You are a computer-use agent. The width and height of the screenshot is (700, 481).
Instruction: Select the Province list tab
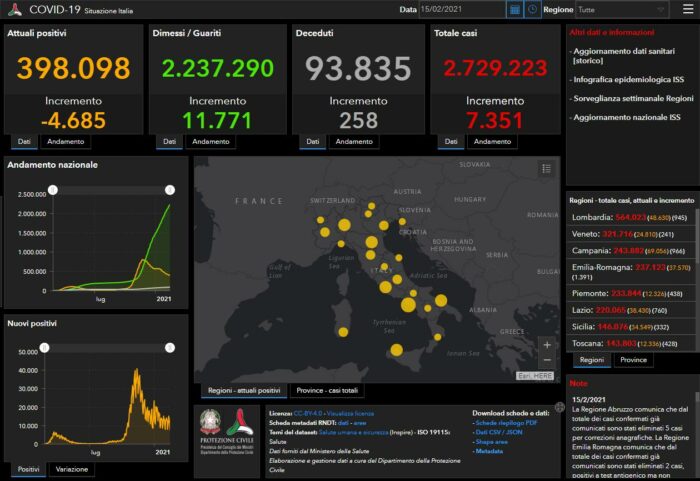pos(633,360)
